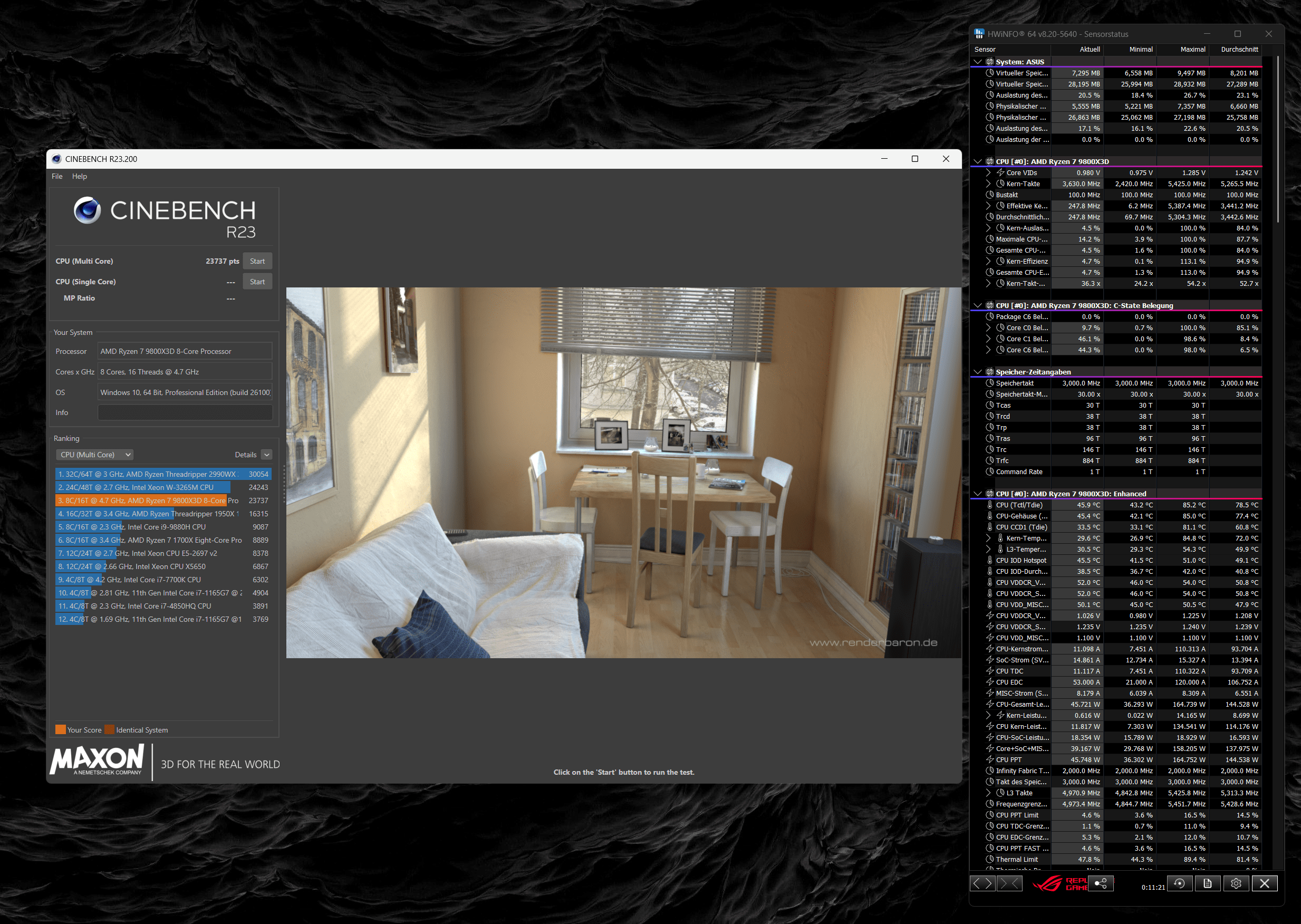The width and height of the screenshot is (1301, 924).
Task: Click the Details dropdown arrow in Ranking
Action: pos(266,455)
